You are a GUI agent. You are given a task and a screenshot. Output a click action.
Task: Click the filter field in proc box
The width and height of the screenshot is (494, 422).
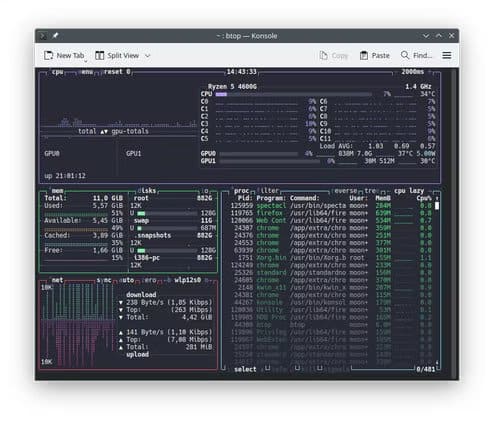click(268, 191)
